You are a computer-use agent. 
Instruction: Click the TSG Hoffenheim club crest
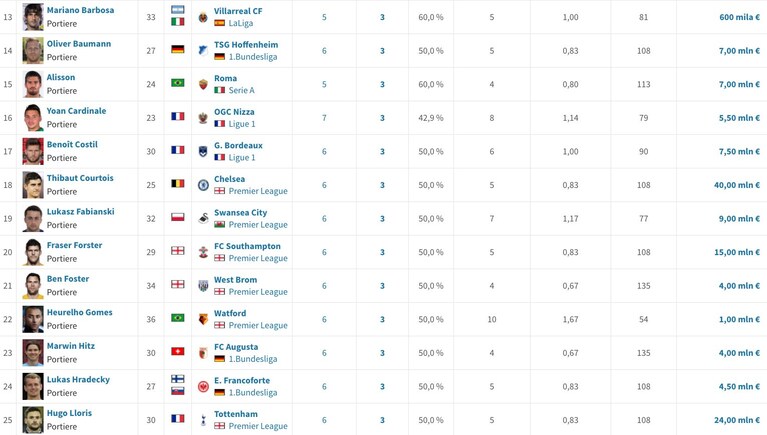point(203,50)
